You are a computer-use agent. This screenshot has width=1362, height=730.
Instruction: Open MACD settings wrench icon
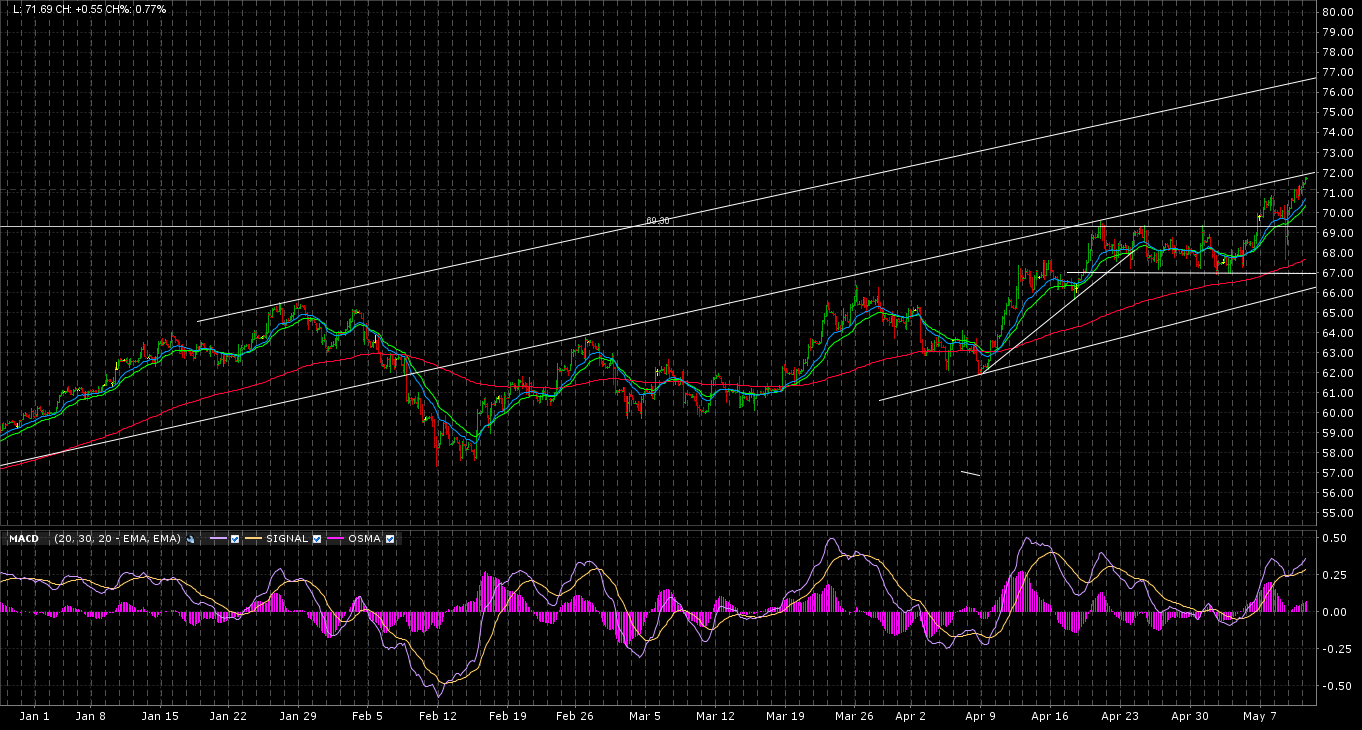(191, 539)
